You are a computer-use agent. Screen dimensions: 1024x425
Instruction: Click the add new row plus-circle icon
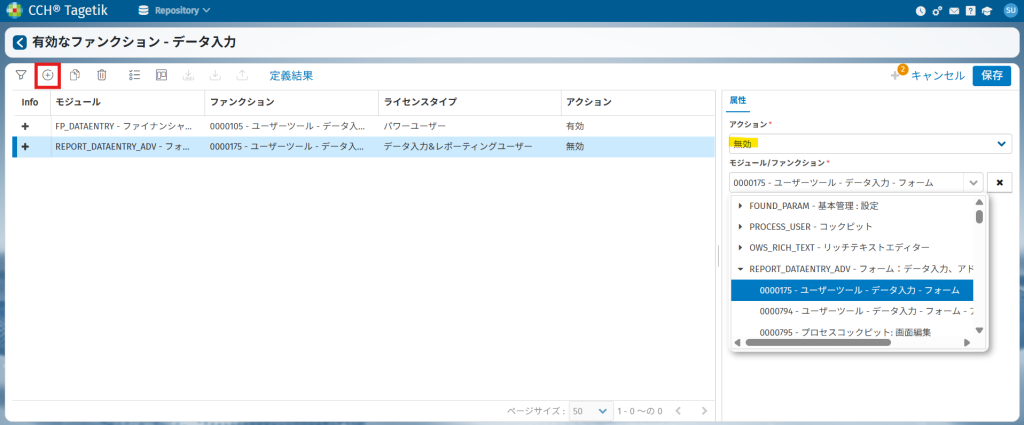[x=47, y=75]
